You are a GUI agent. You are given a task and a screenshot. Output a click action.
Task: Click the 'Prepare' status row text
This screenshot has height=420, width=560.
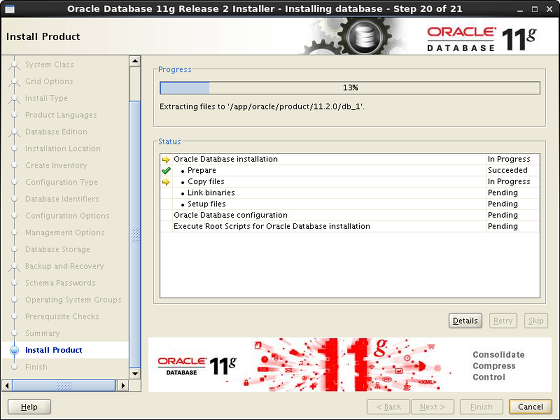click(202, 170)
